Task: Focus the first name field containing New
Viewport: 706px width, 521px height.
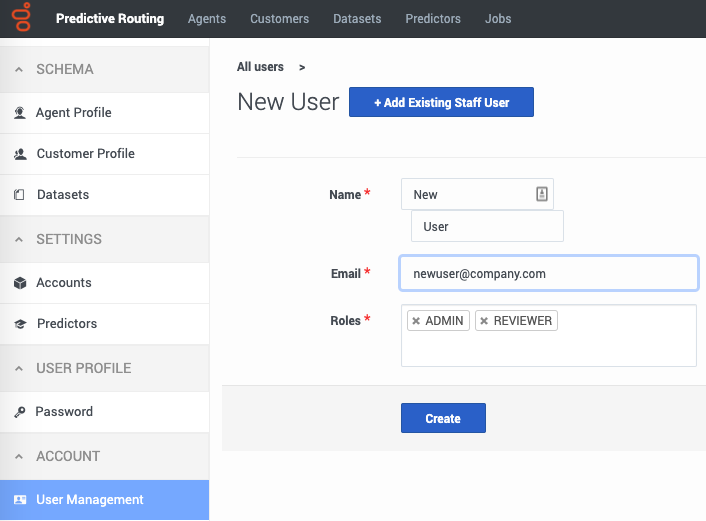Action: [x=477, y=194]
